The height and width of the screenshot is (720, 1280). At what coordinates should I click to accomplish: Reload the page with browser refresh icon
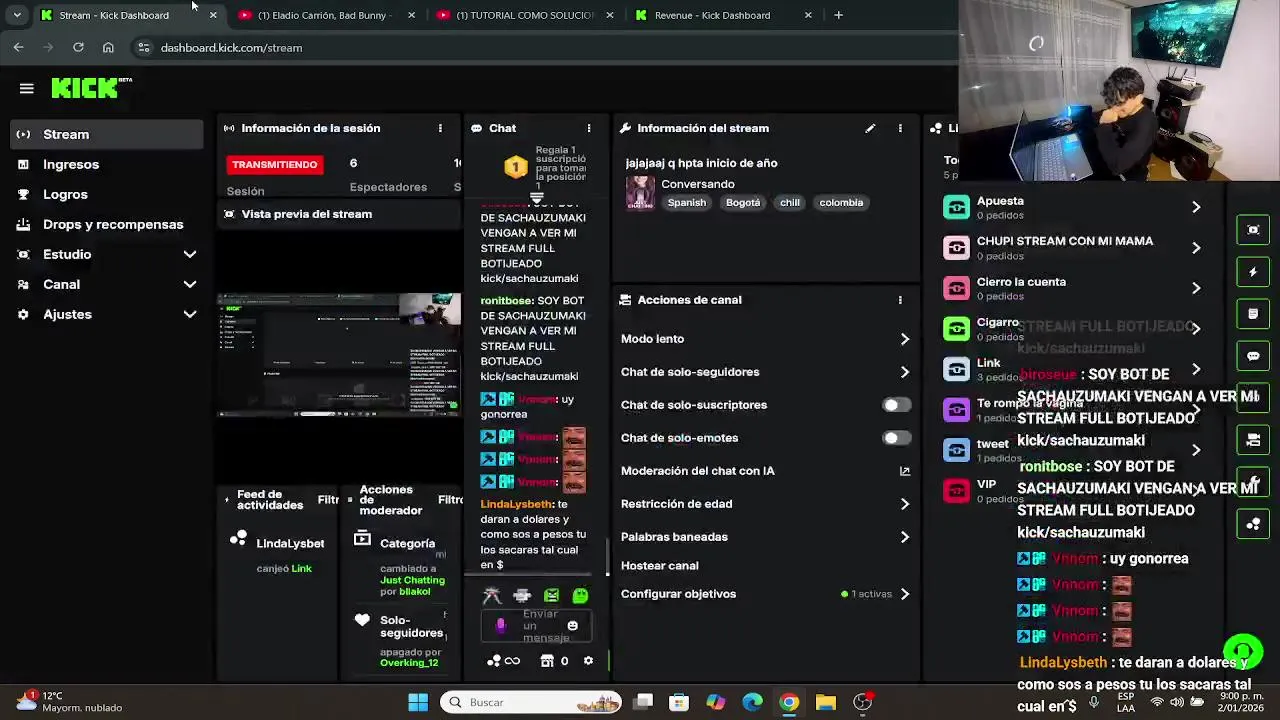(78, 47)
